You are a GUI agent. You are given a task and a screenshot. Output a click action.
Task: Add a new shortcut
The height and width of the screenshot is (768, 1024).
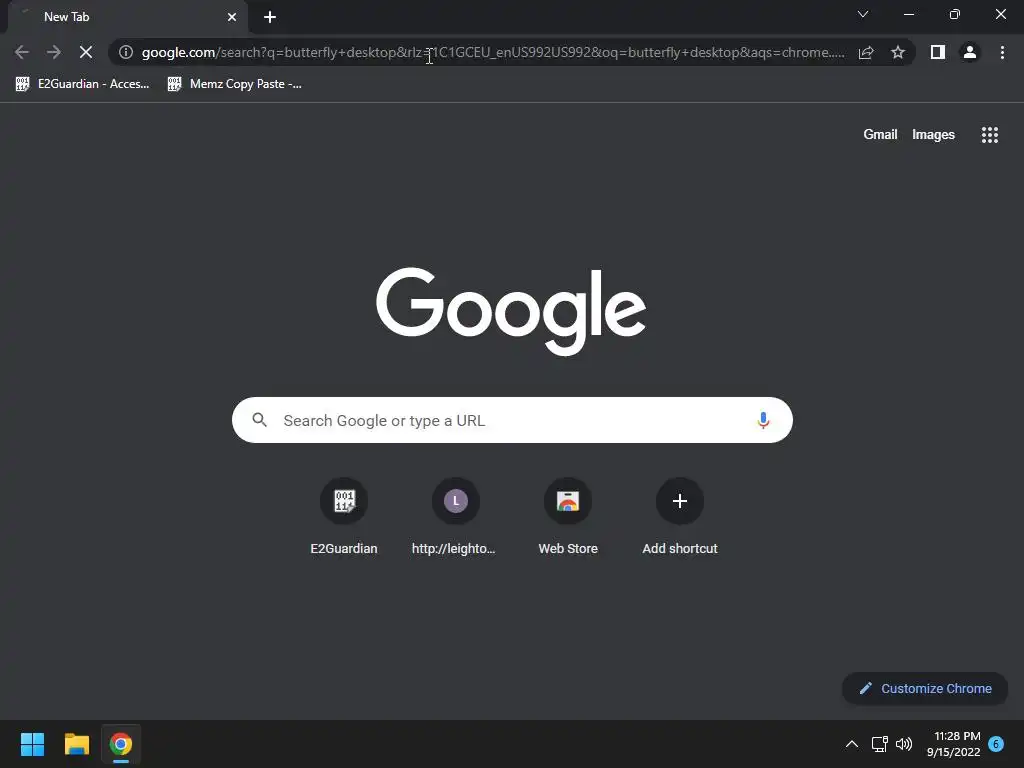point(679,517)
